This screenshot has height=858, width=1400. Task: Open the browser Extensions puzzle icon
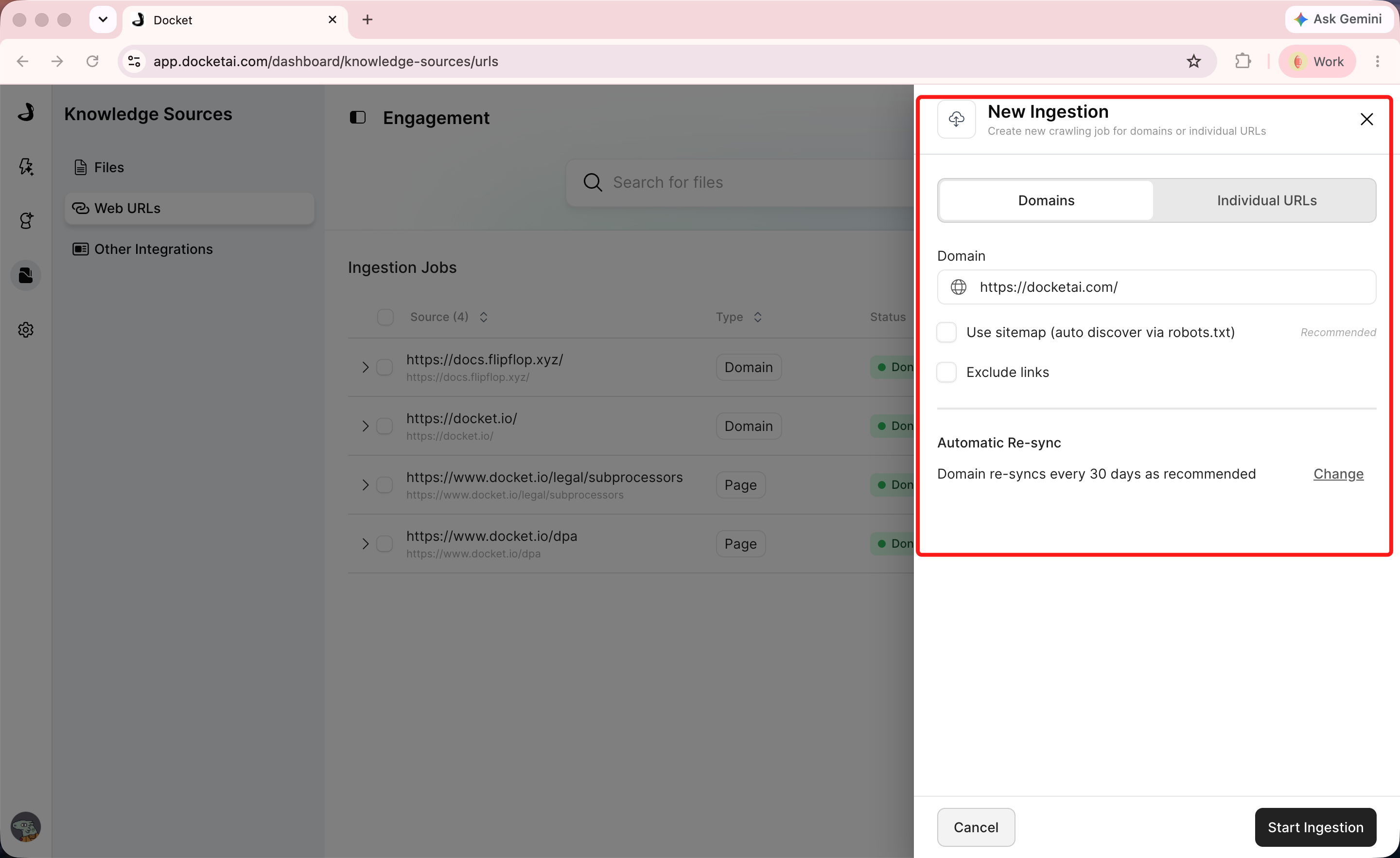(1242, 61)
